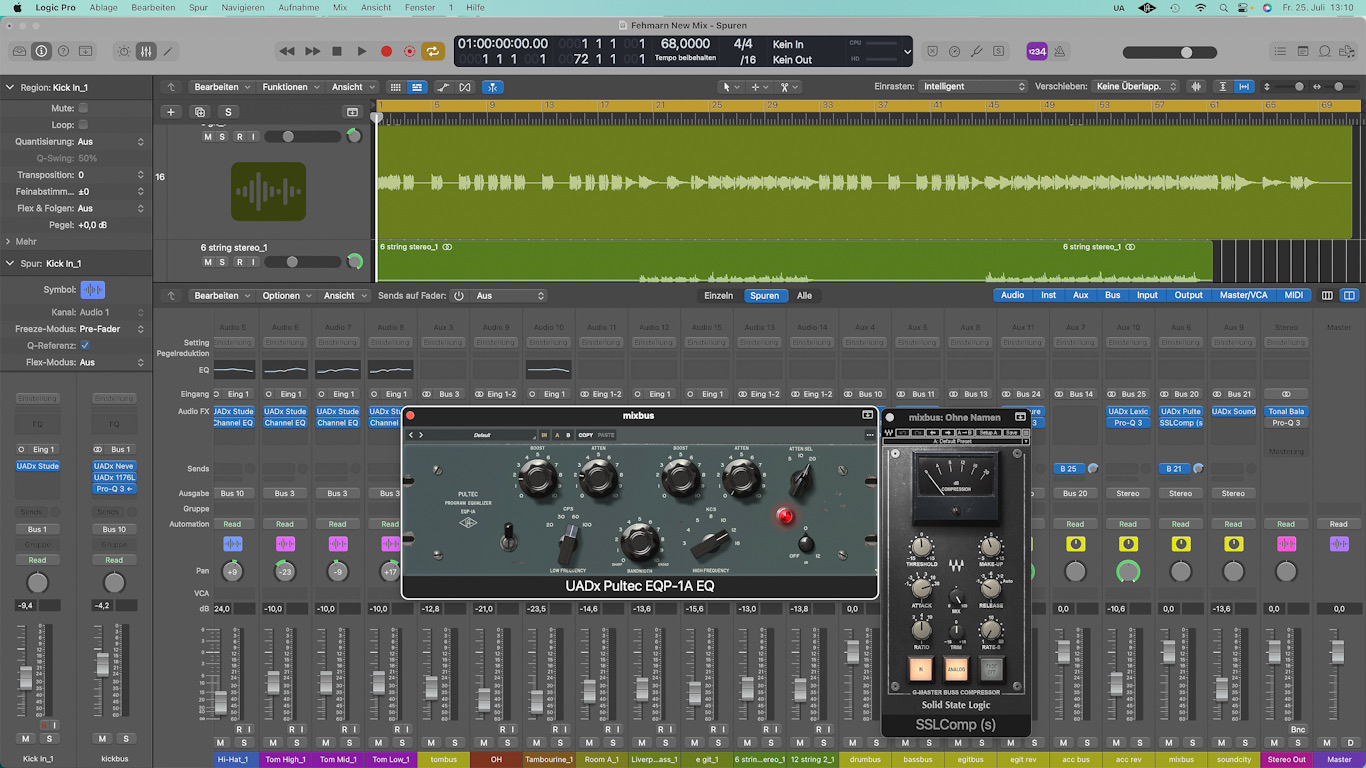Open the Loop Browser icon

click(1325, 51)
